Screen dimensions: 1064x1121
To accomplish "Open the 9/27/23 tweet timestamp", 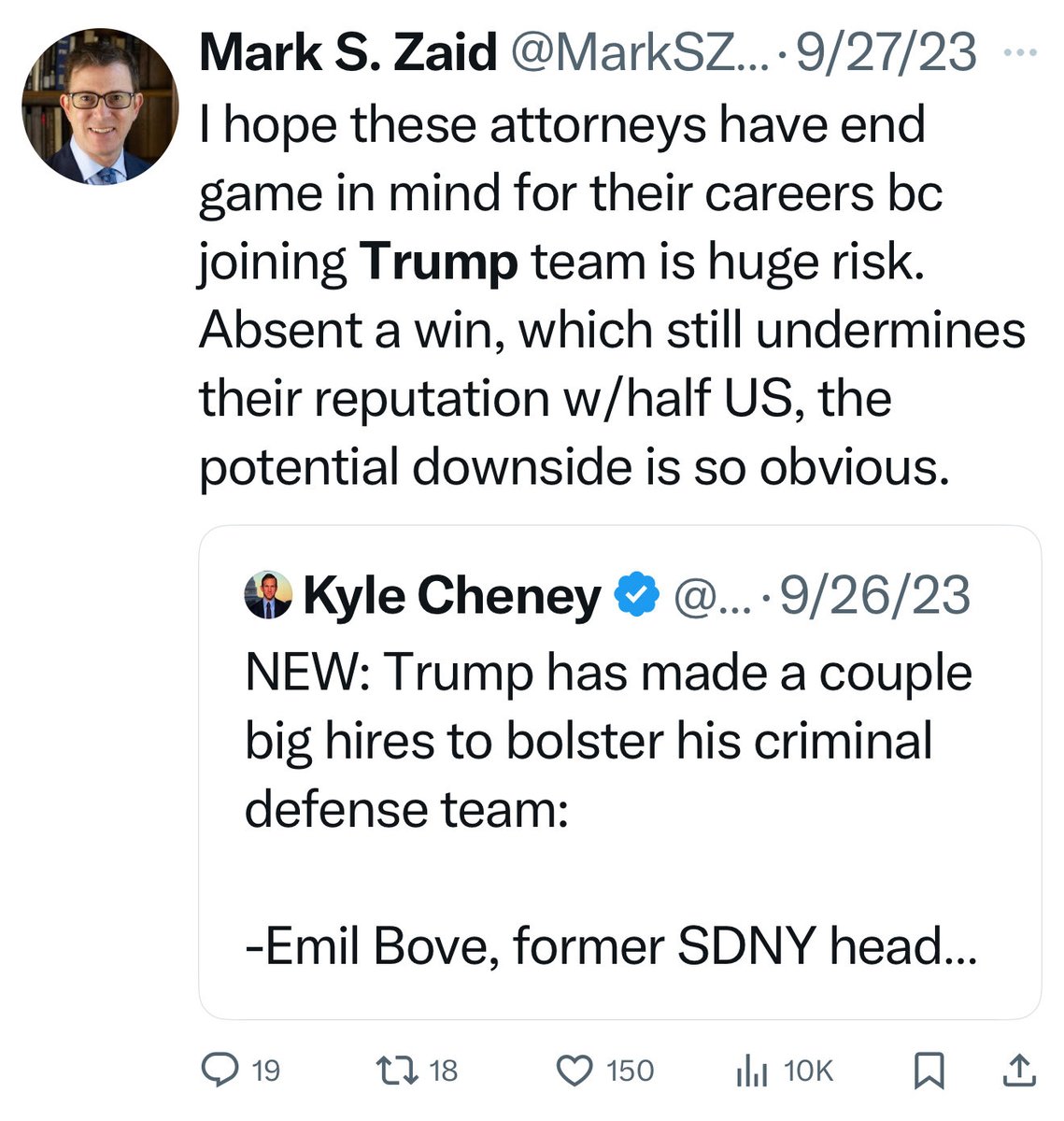I will (886, 52).
